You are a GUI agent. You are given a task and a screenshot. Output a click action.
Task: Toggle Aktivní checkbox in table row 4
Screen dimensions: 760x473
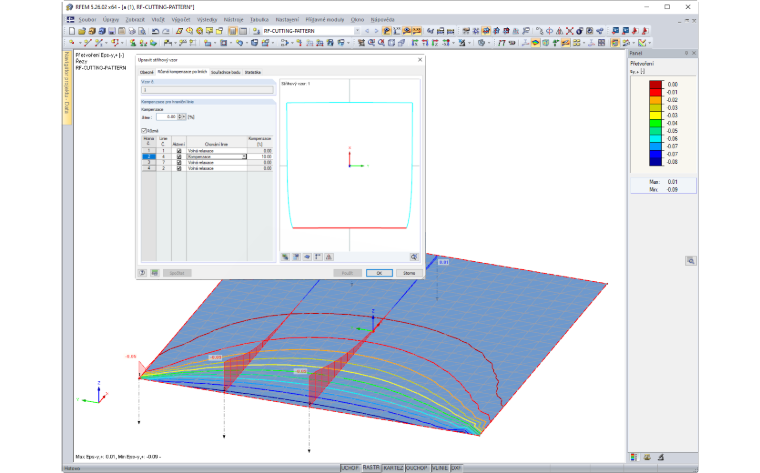point(179,168)
